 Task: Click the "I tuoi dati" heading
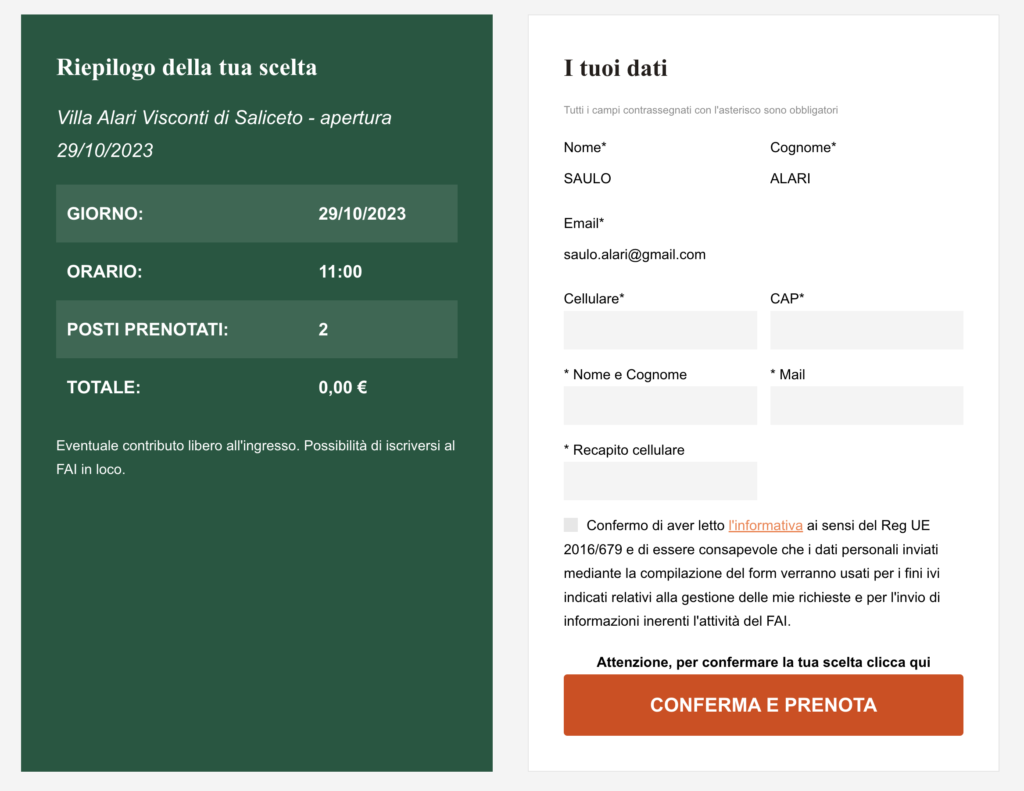(x=615, y=69)
